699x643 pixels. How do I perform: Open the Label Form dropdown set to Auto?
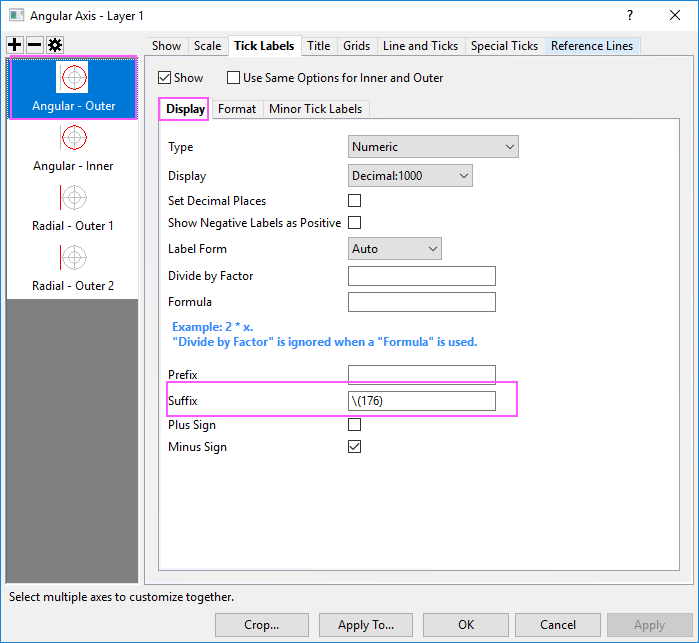(395, 249)
